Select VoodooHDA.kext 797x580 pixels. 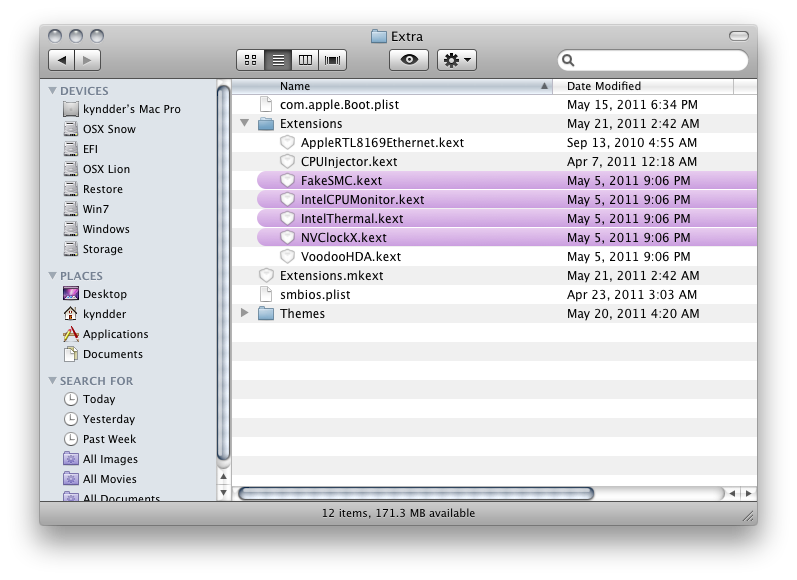click(351, 257)
